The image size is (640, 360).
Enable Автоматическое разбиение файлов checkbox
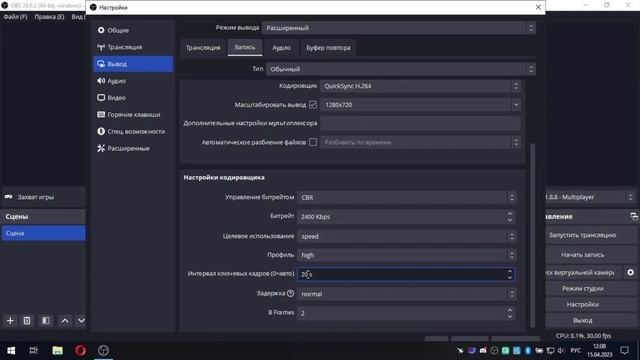click(x=313, y=142)
